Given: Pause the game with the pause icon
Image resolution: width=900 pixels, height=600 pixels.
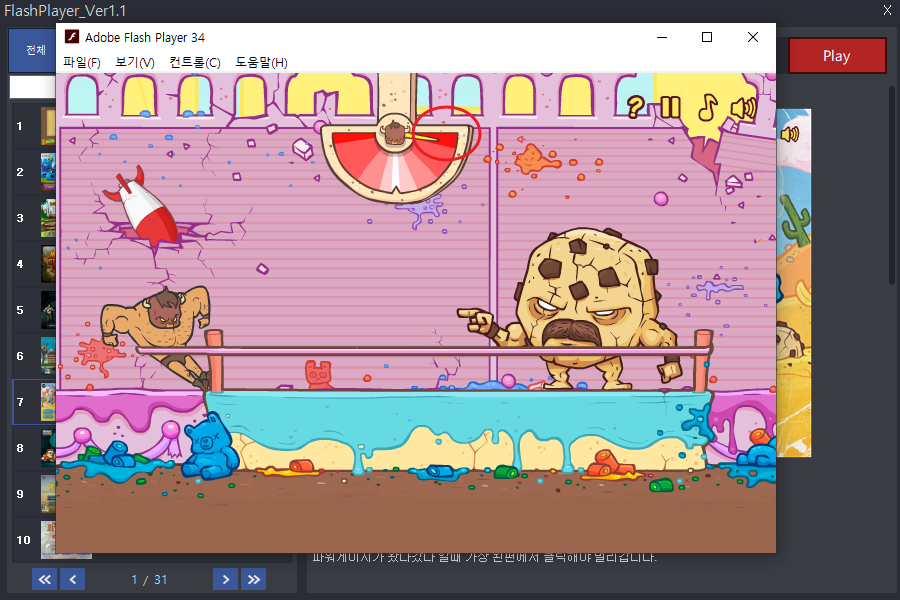Looking at the screenshot, I should pyautogui.click(x=670, y=107).
